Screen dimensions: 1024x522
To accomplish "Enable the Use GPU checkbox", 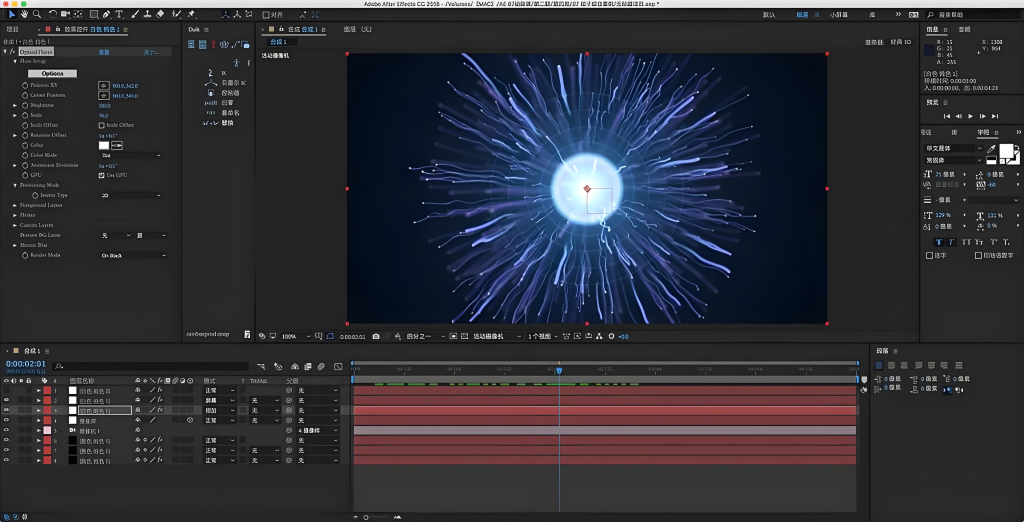I will tap(101, 175).
